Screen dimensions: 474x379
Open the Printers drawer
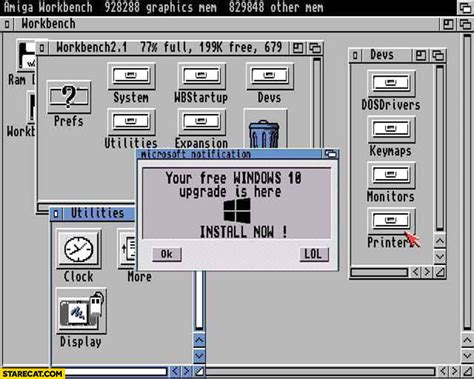coord(391,221)
